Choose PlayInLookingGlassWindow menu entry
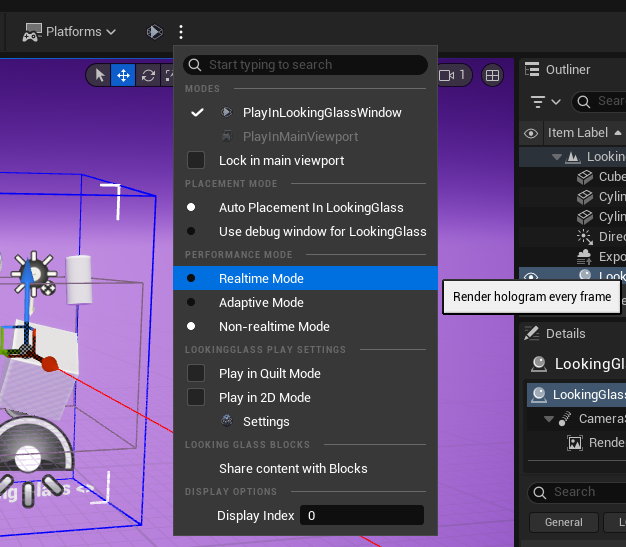Screen dimensions: 626x547 tap(322, 113)
